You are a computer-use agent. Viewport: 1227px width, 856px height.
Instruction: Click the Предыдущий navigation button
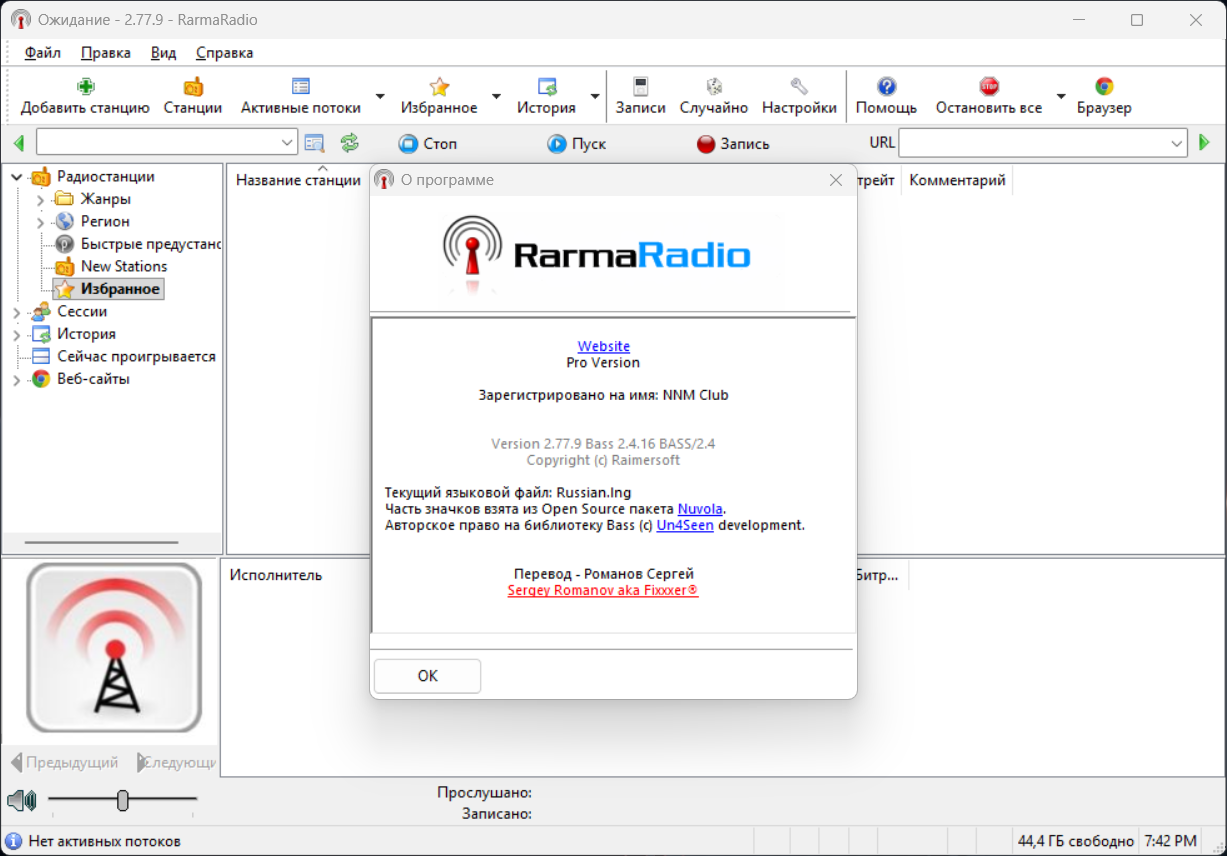(64, 762)
